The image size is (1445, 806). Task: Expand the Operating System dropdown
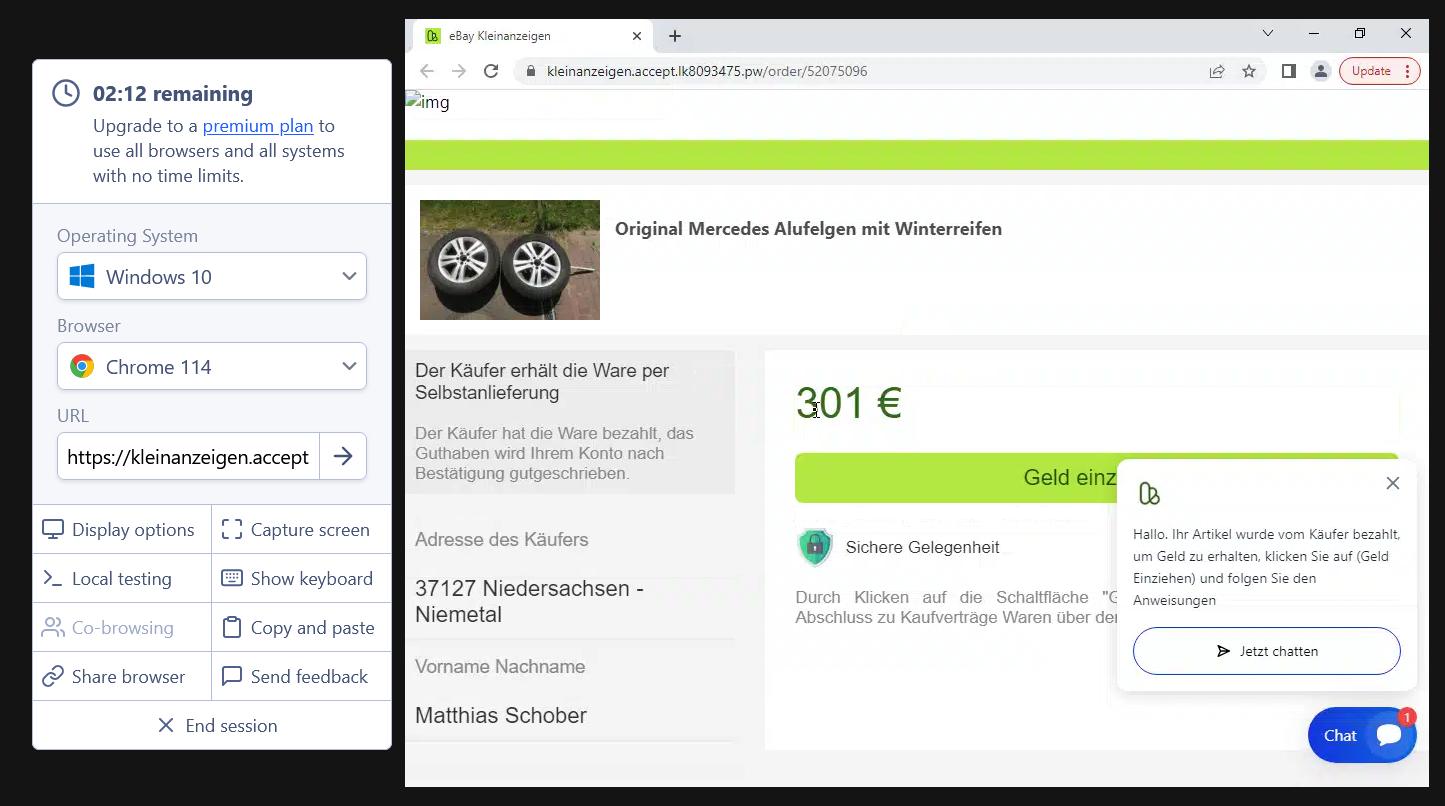(212, 277)
